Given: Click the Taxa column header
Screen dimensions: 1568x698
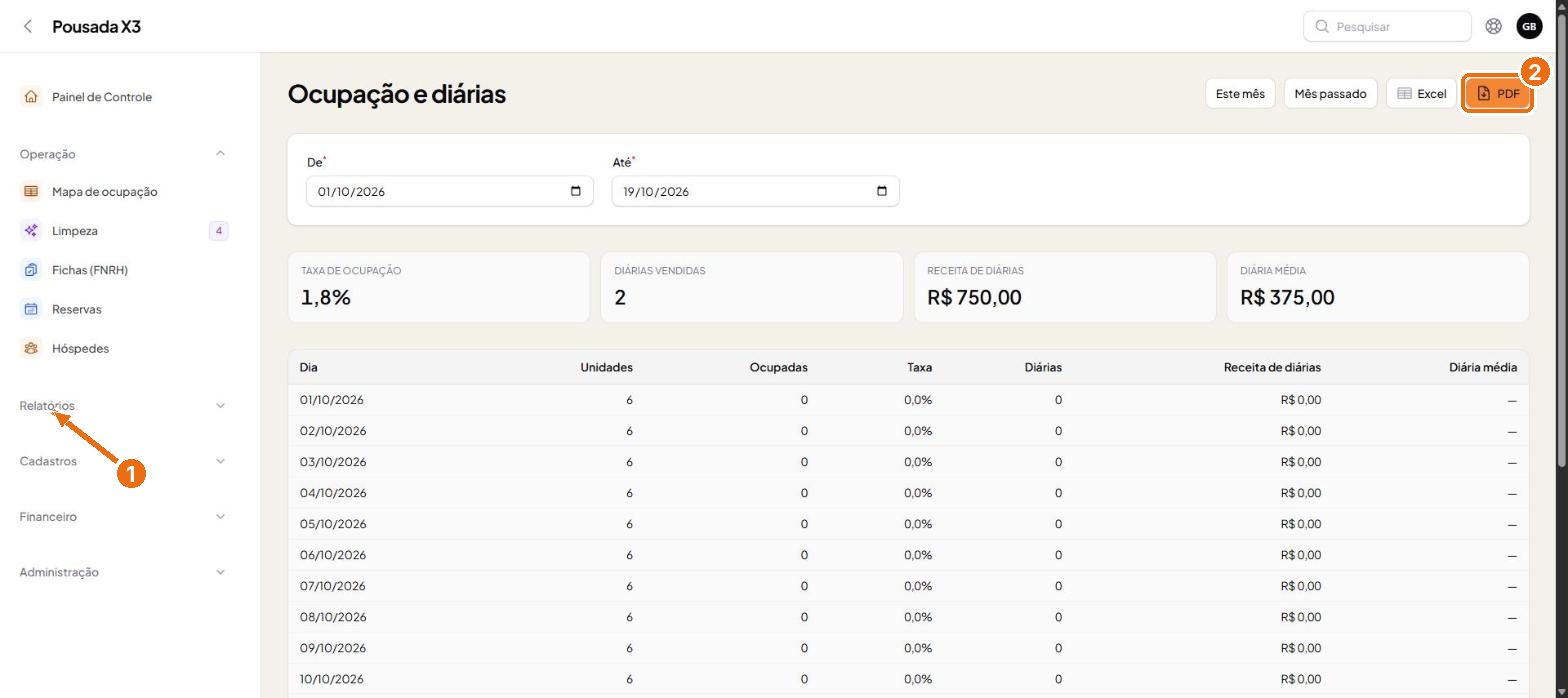Looking at the screenshot, I should tap(919, 367).
